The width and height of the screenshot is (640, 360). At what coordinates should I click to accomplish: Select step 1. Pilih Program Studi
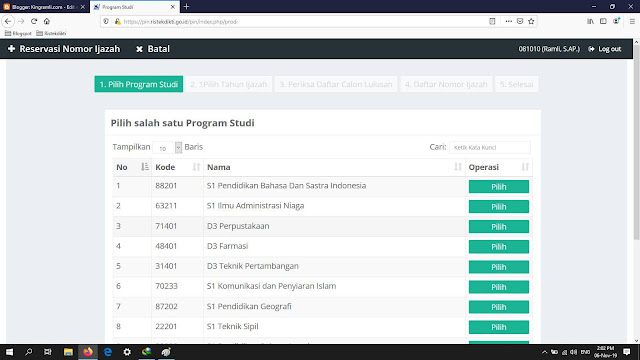pyautogui.click(x=139, y=84)
